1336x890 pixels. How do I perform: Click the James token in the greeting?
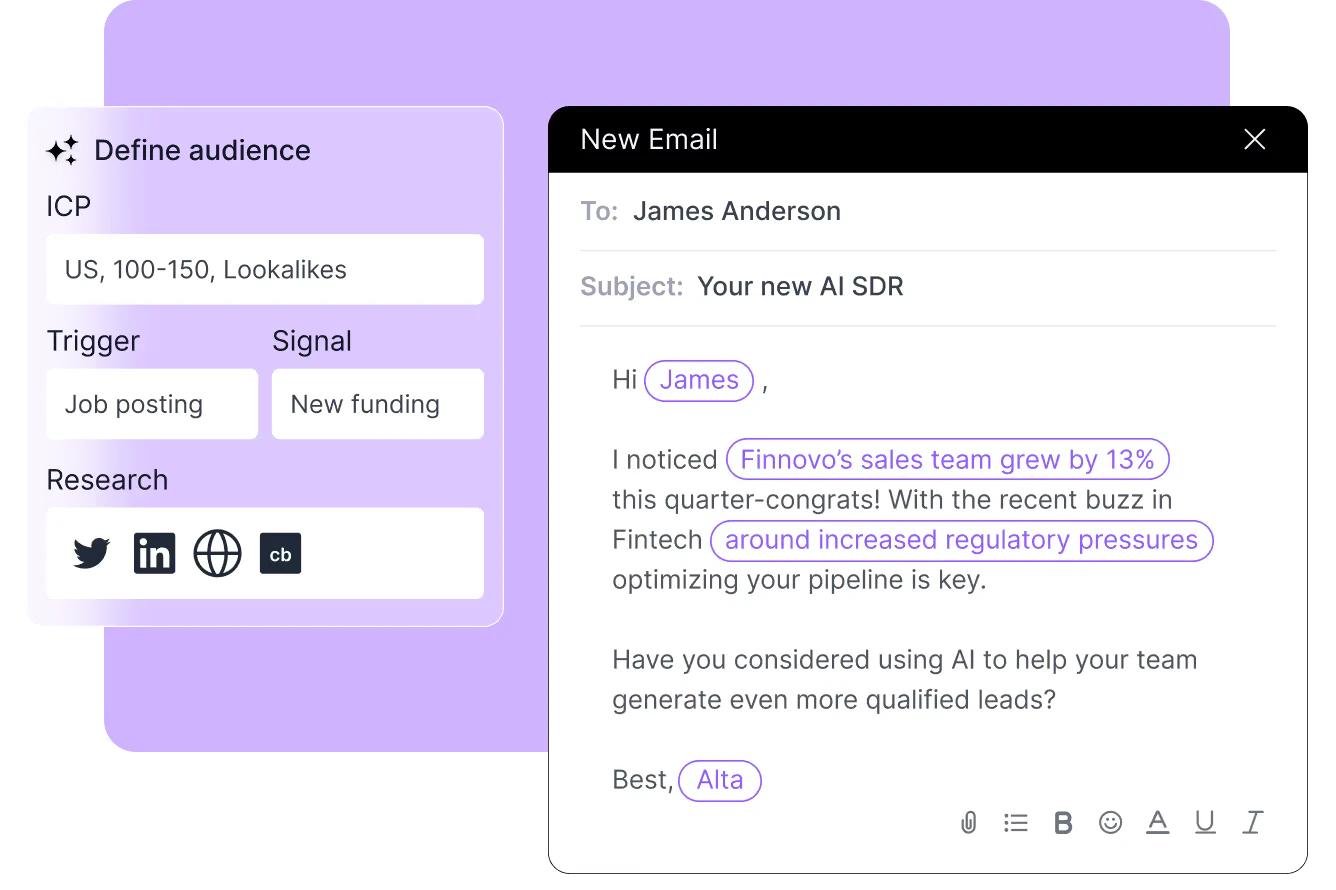(698, 380)
